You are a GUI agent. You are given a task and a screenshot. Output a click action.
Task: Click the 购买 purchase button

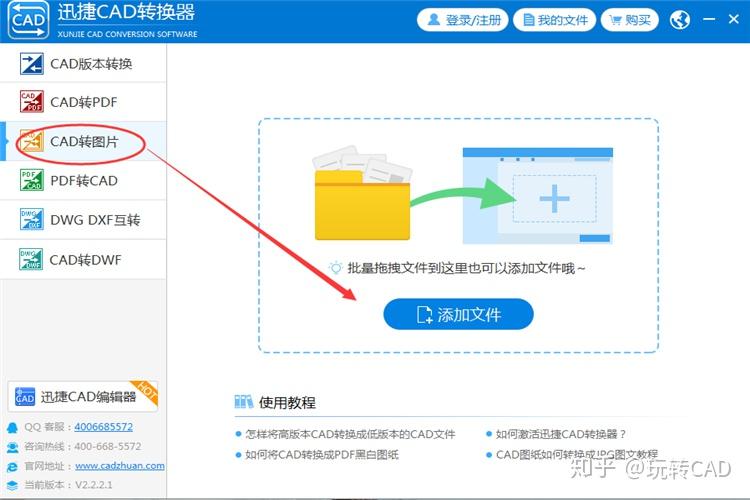630,20
